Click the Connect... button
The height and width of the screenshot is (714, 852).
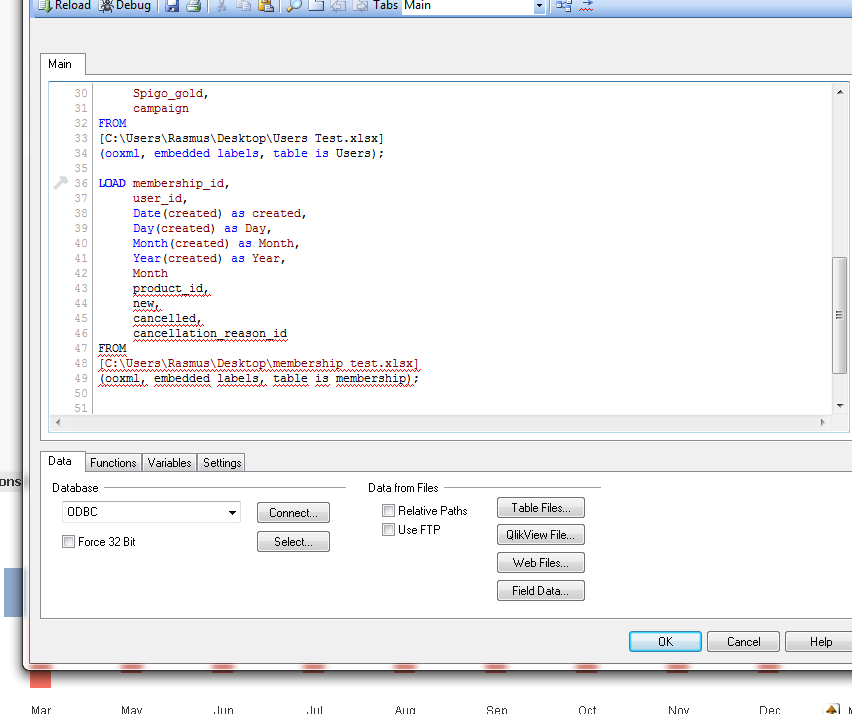tap(293, 513)
